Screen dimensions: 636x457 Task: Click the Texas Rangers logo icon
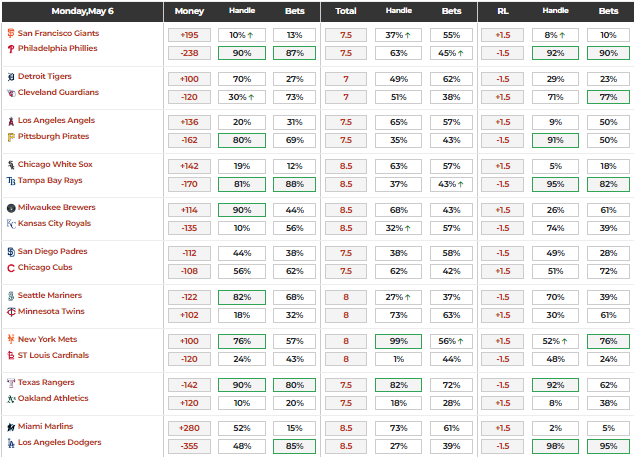pyautogui.click(x=11, y=383)
